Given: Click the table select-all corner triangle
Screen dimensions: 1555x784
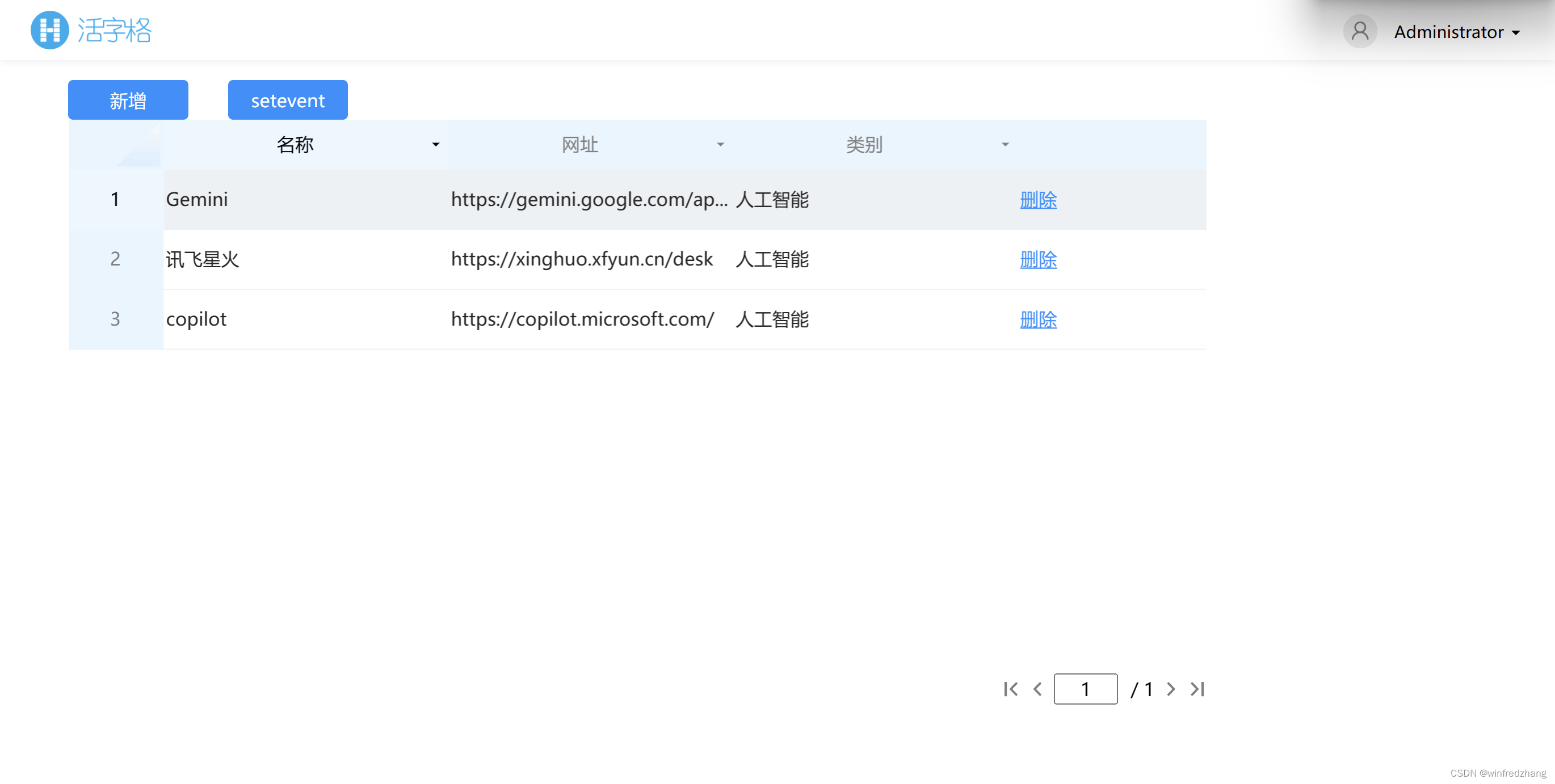Looking at the screenshot, I should tap(140, 148).
